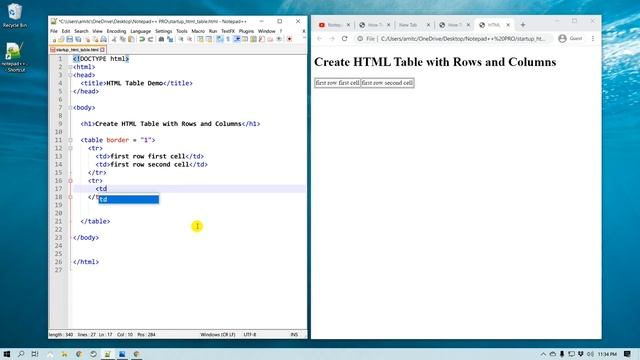Collapse the html fold marker on line 2
Image resolution: width=640 pixels, height=360 pixels.
click(70, 67)
